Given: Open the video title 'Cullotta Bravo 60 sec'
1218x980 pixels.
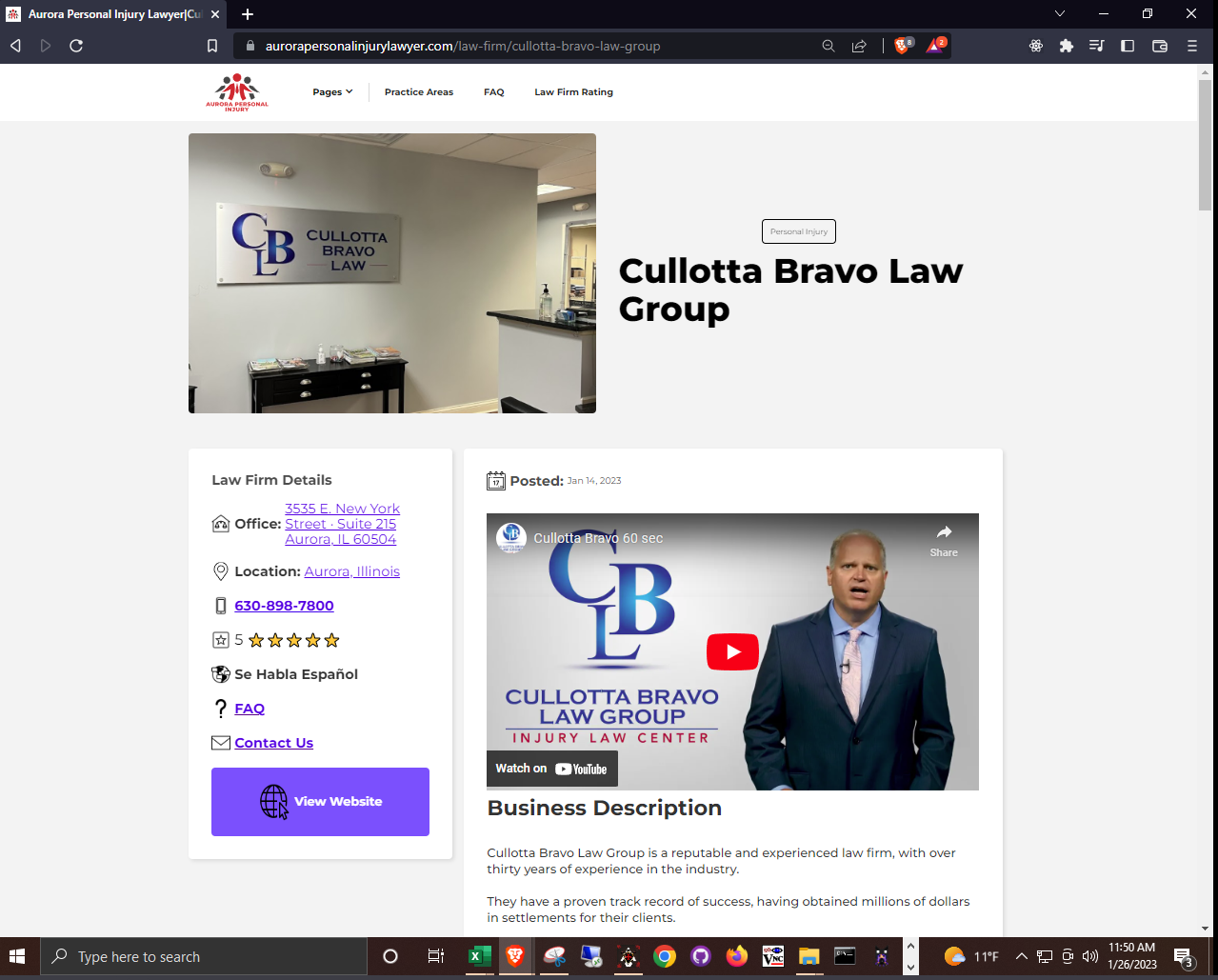Looking at the screenshot, I should [x=598, y=538].
